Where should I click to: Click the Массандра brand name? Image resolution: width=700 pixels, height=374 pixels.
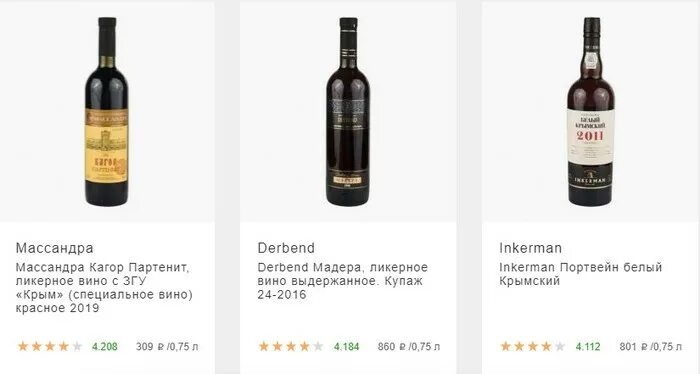point(54,248)
